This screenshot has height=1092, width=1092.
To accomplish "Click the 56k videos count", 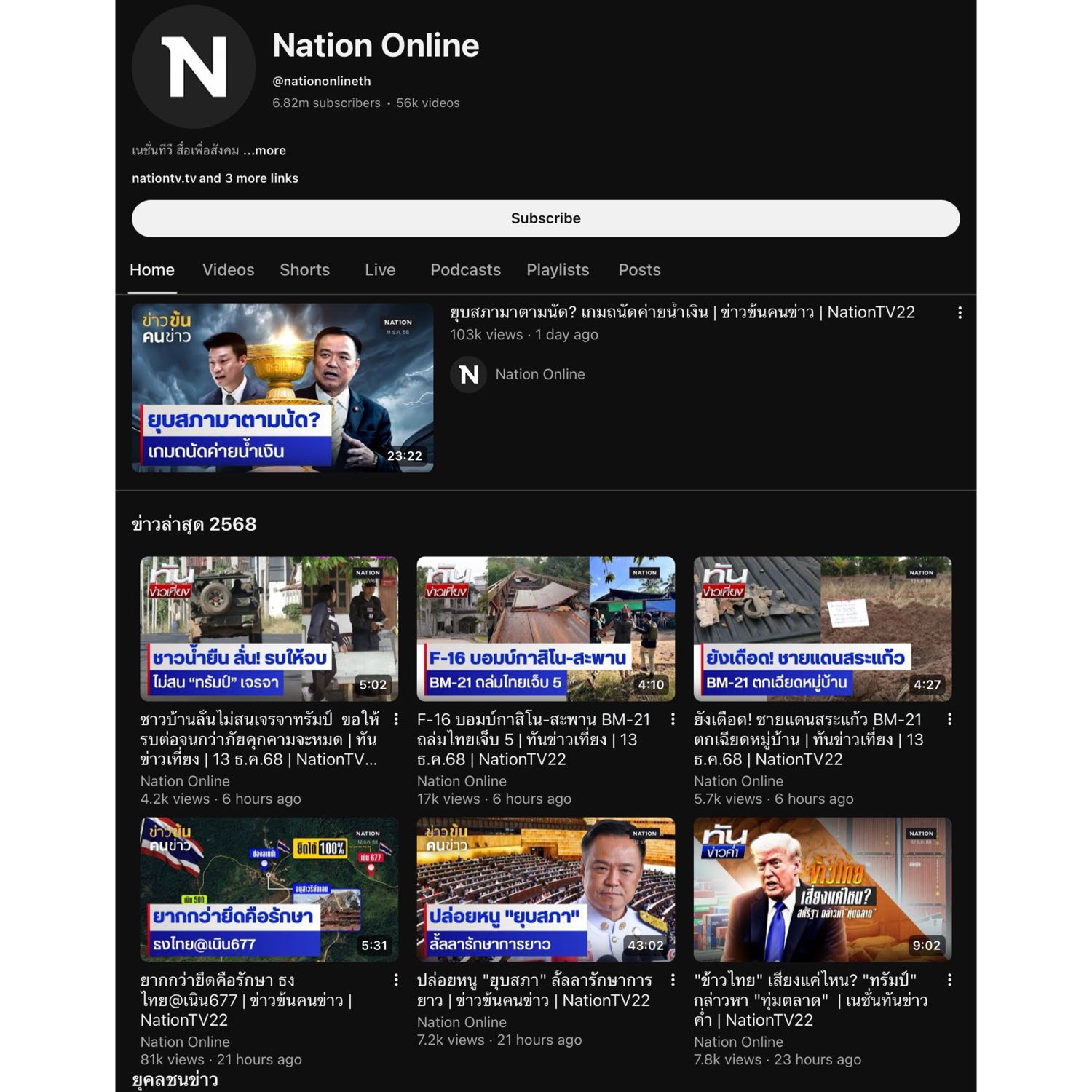I will click(428, 103).
